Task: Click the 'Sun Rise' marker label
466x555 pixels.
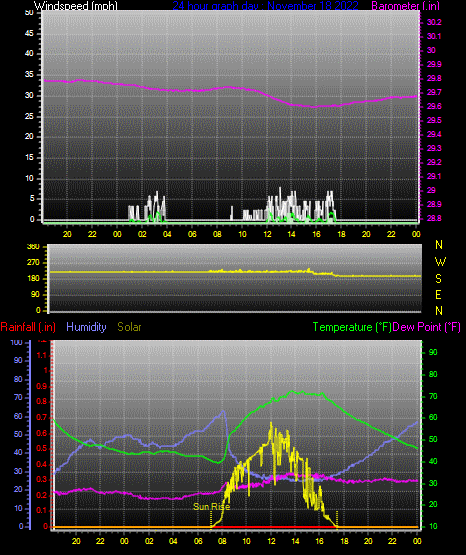Action: click(x=211, y=507)
